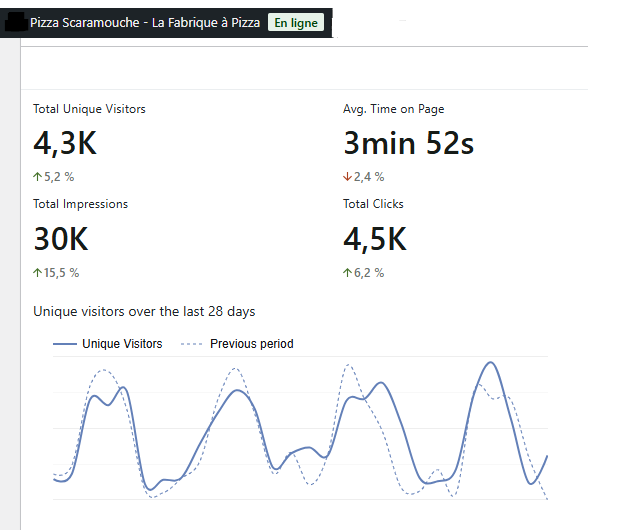This screenshot has height=530, width=642.
Task: Select the 4,5K total clicks value
Action: tap(375, 239)
